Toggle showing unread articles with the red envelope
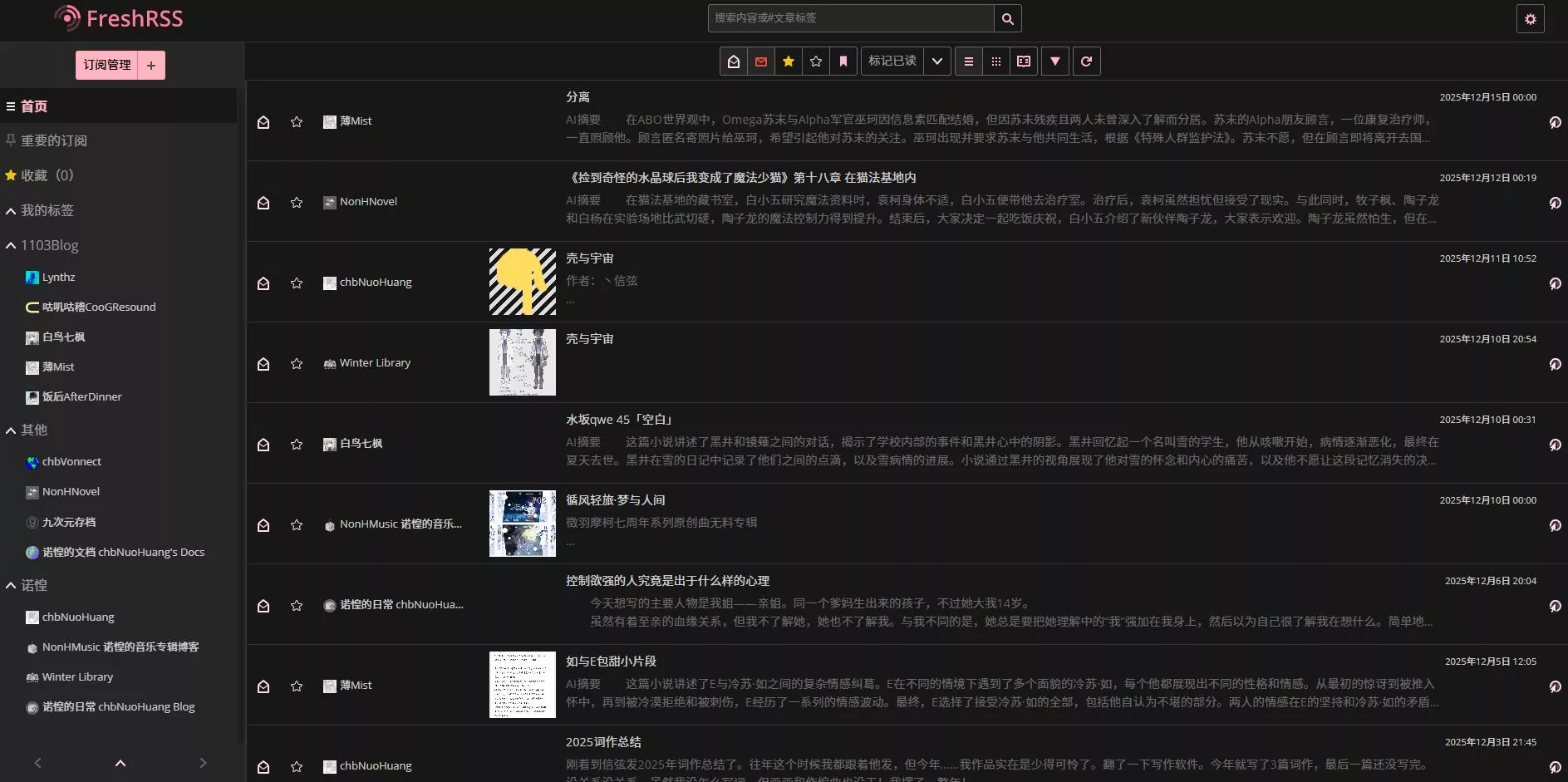This screenshot has width=1568, height=782. click(x=761, y=61)
